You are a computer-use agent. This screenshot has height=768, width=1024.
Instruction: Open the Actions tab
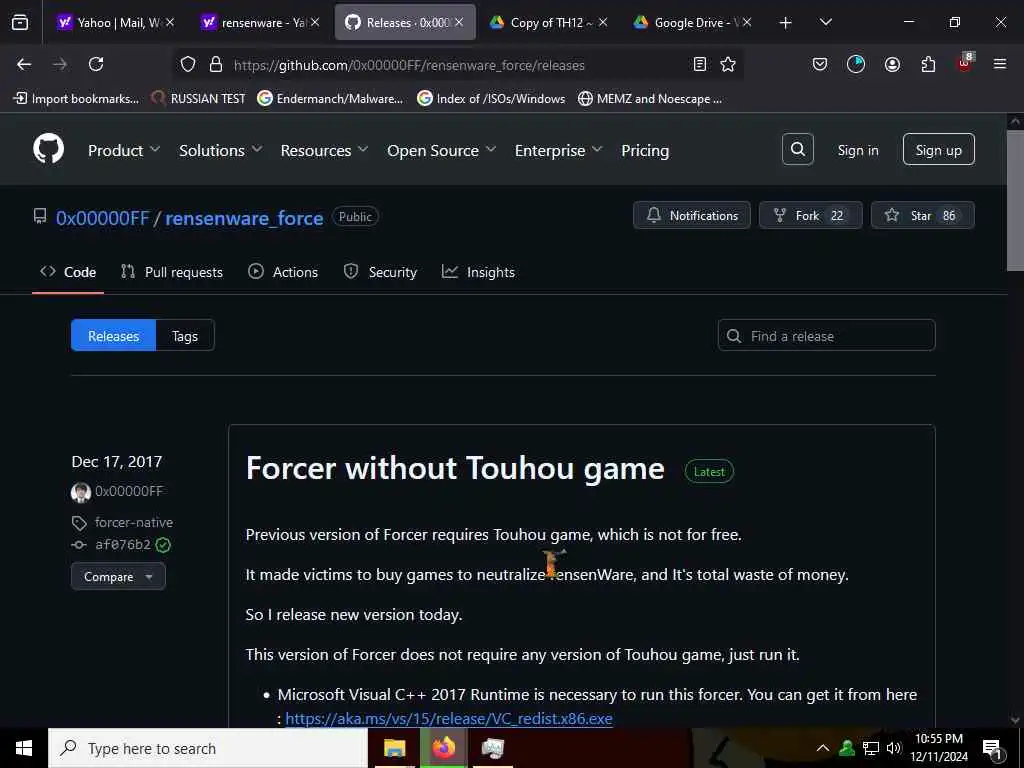coord(283,272)
